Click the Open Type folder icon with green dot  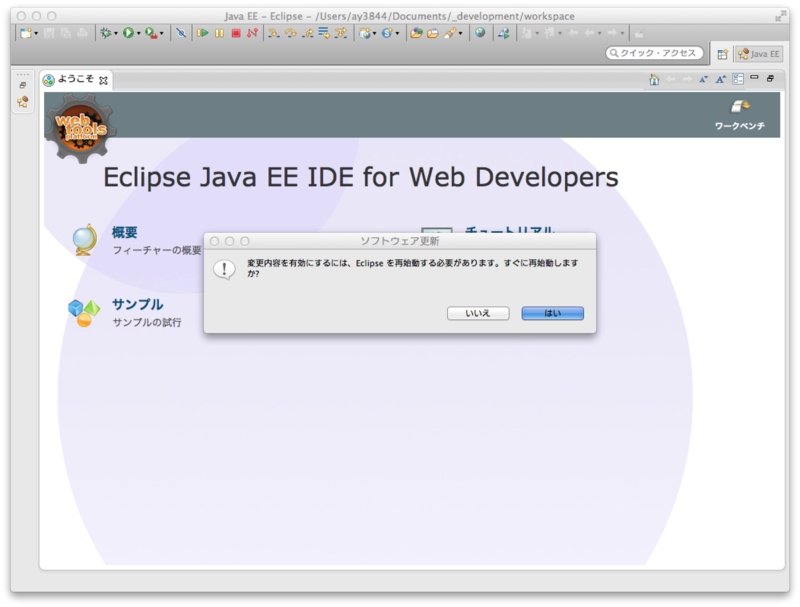click(x=416, y=33)
